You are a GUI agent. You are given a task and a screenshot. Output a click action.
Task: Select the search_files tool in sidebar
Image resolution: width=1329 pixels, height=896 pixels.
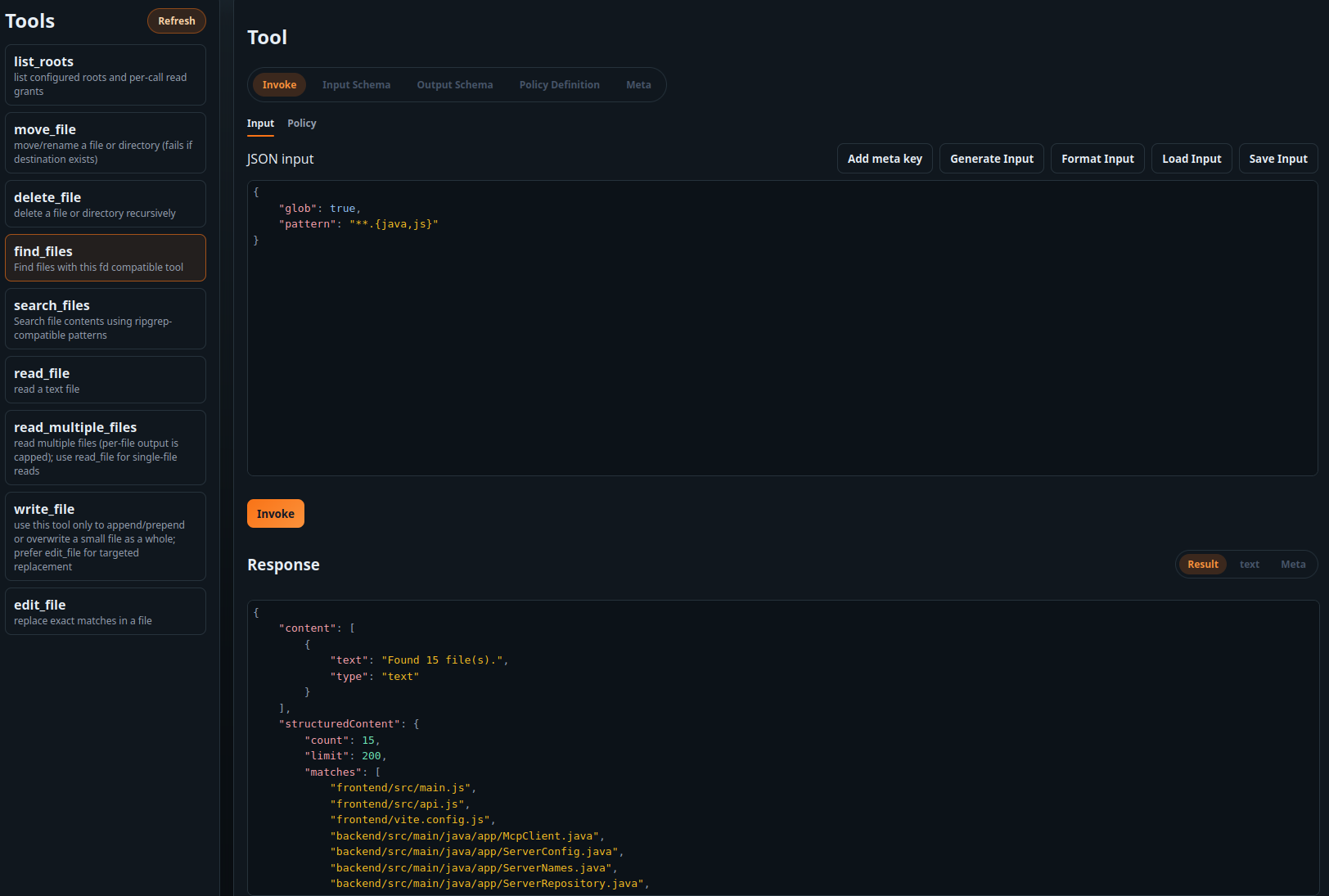point(105,319)
